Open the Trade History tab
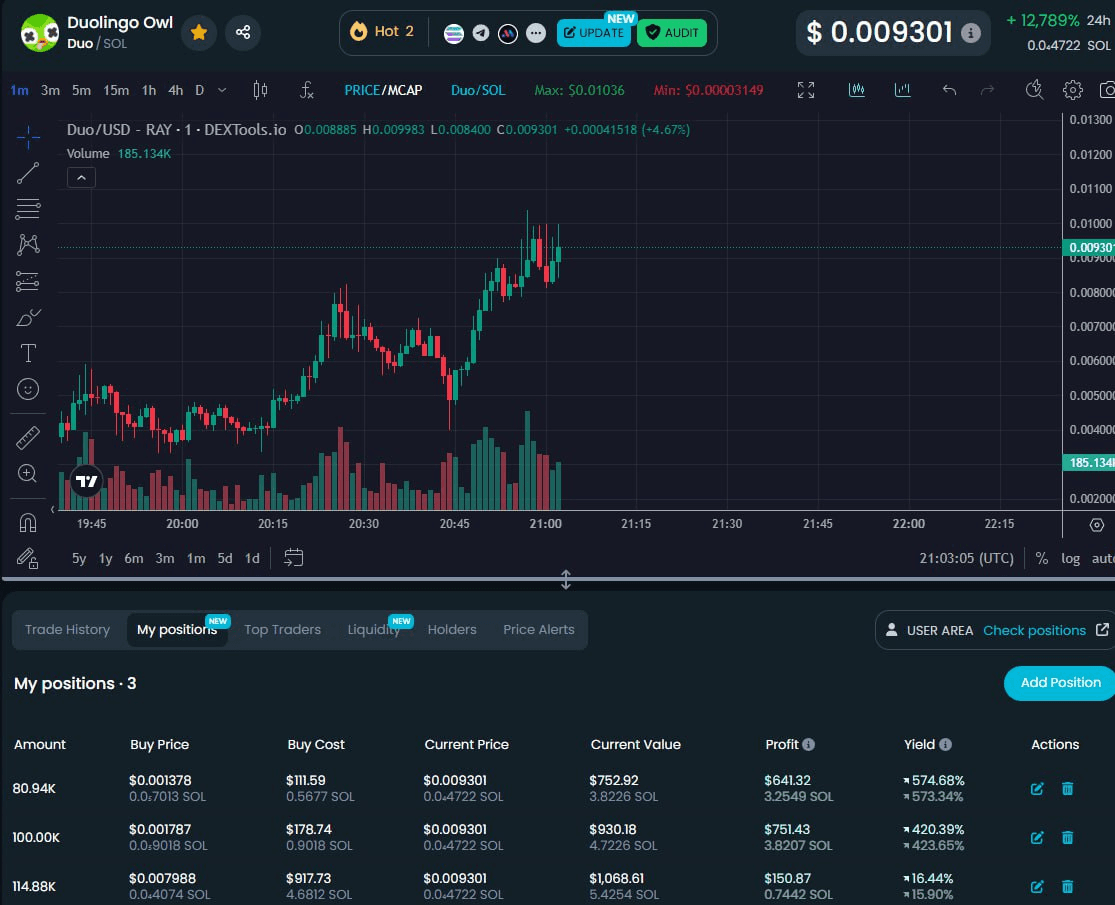Viewport: 1115px width, 905px height. pyautogui.click(x=68, y=630)
